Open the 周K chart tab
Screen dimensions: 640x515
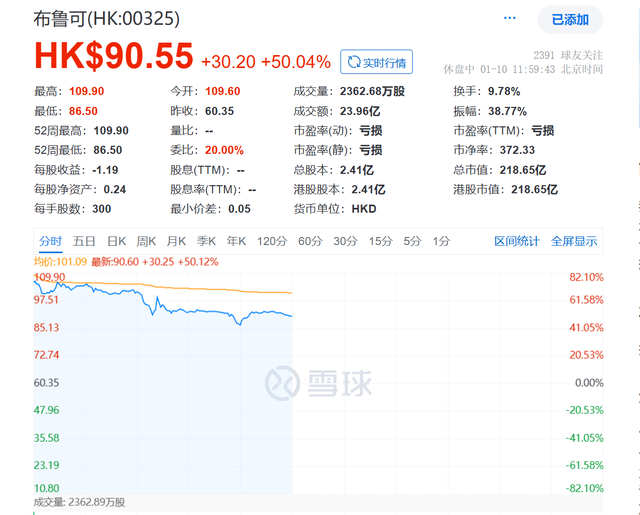tap(146, 241)
